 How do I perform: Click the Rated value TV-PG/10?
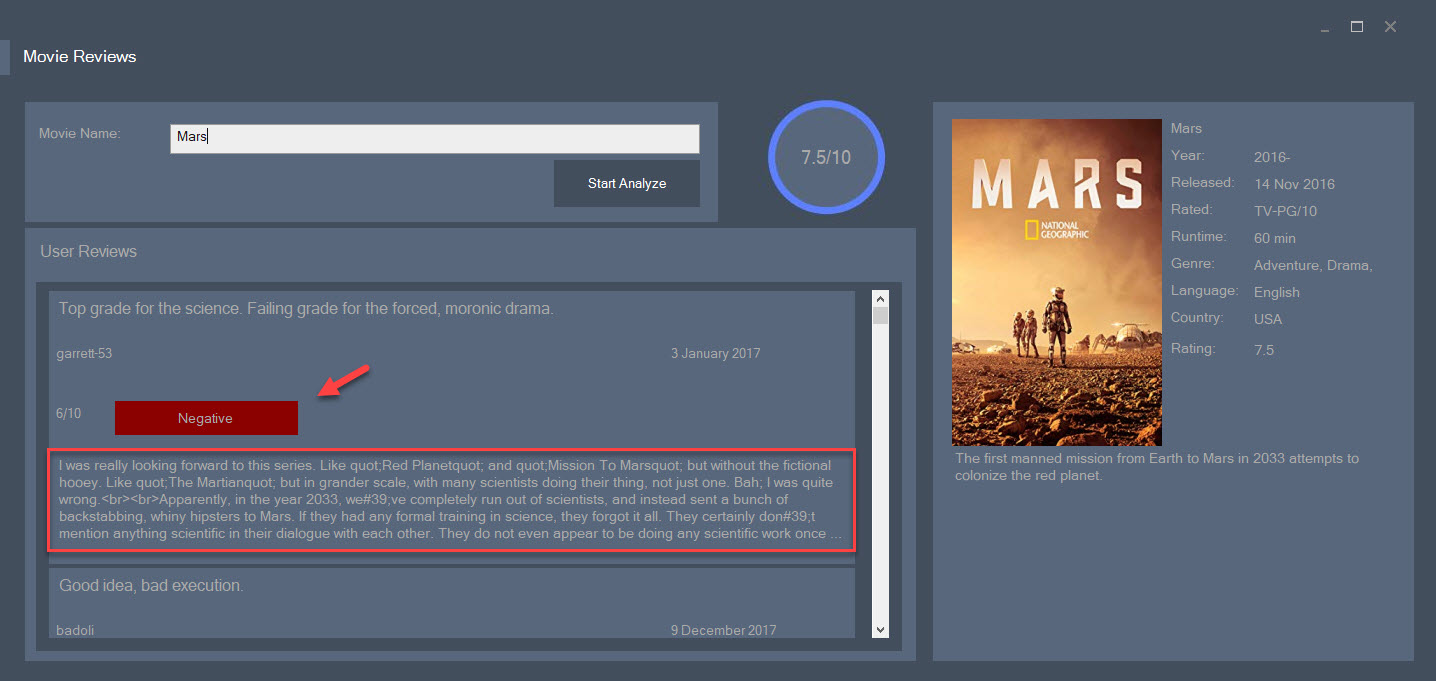click(1286, 211)
